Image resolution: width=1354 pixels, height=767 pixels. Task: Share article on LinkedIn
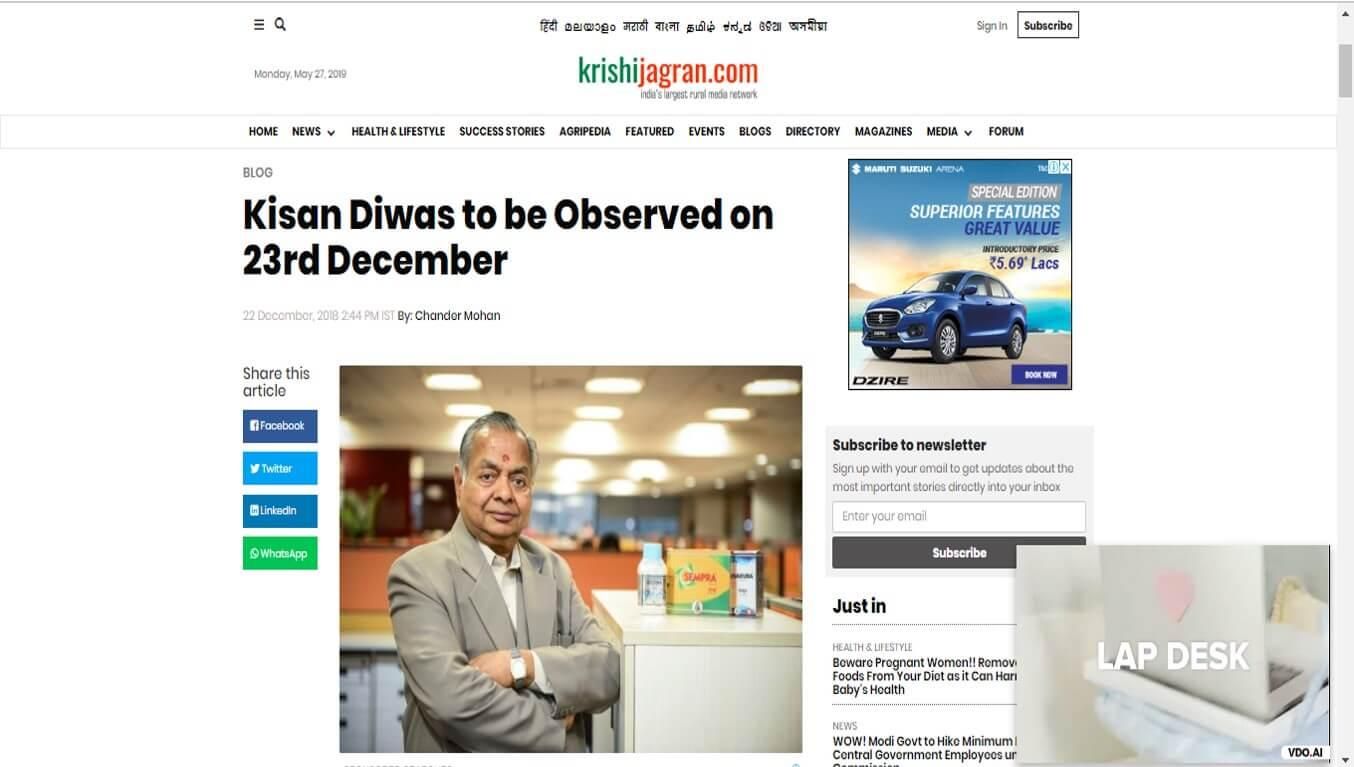(280, 511)
